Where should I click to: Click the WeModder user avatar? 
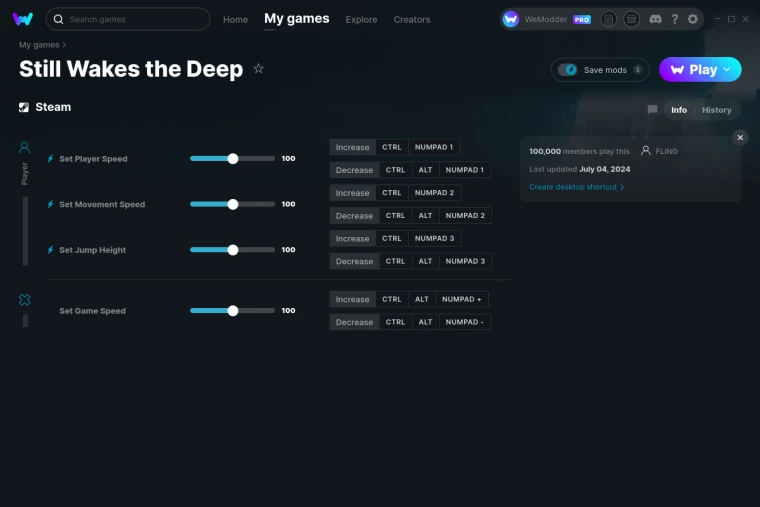pos(510,19)
